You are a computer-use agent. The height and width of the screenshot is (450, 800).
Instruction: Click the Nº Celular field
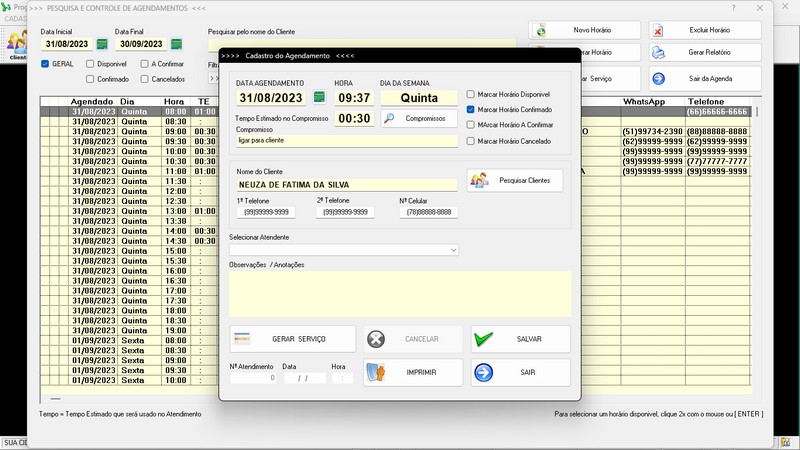click(429, 212)
